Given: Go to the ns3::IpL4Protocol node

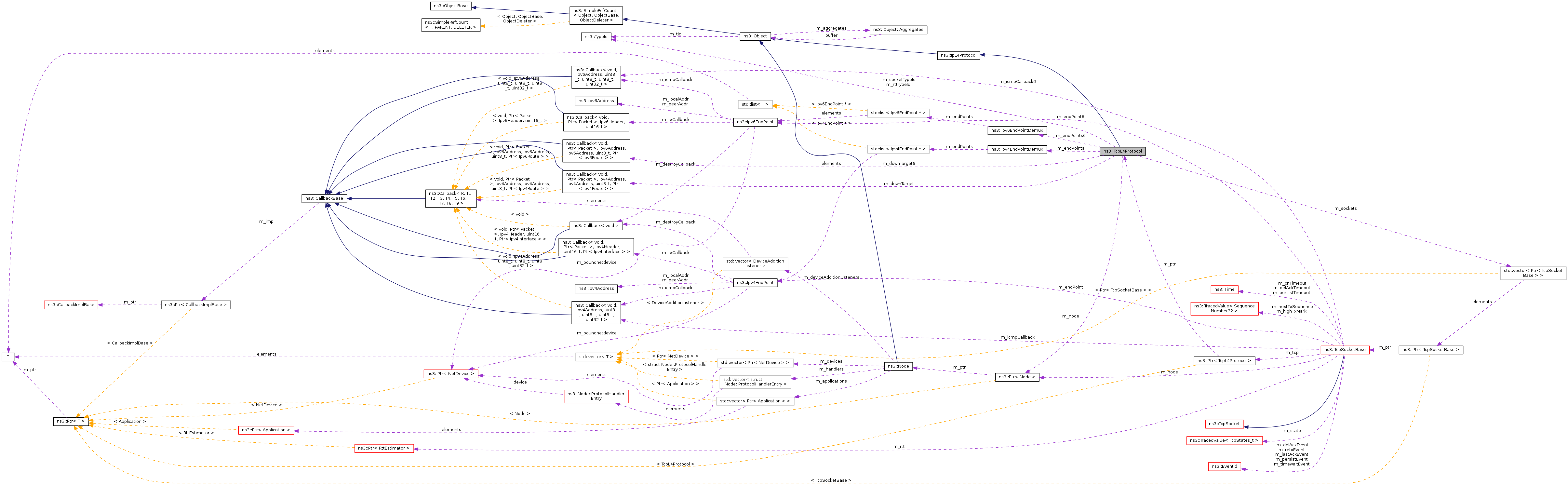Looking at the screenshot, I should coord(958,55).
